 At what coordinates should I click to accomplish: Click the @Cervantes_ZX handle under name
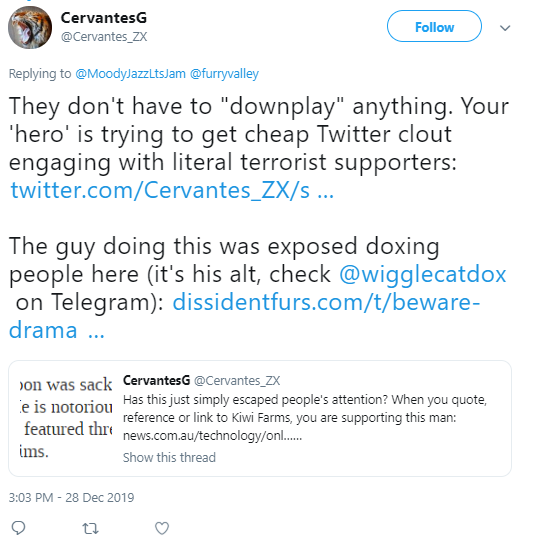(x=104, y=37)
